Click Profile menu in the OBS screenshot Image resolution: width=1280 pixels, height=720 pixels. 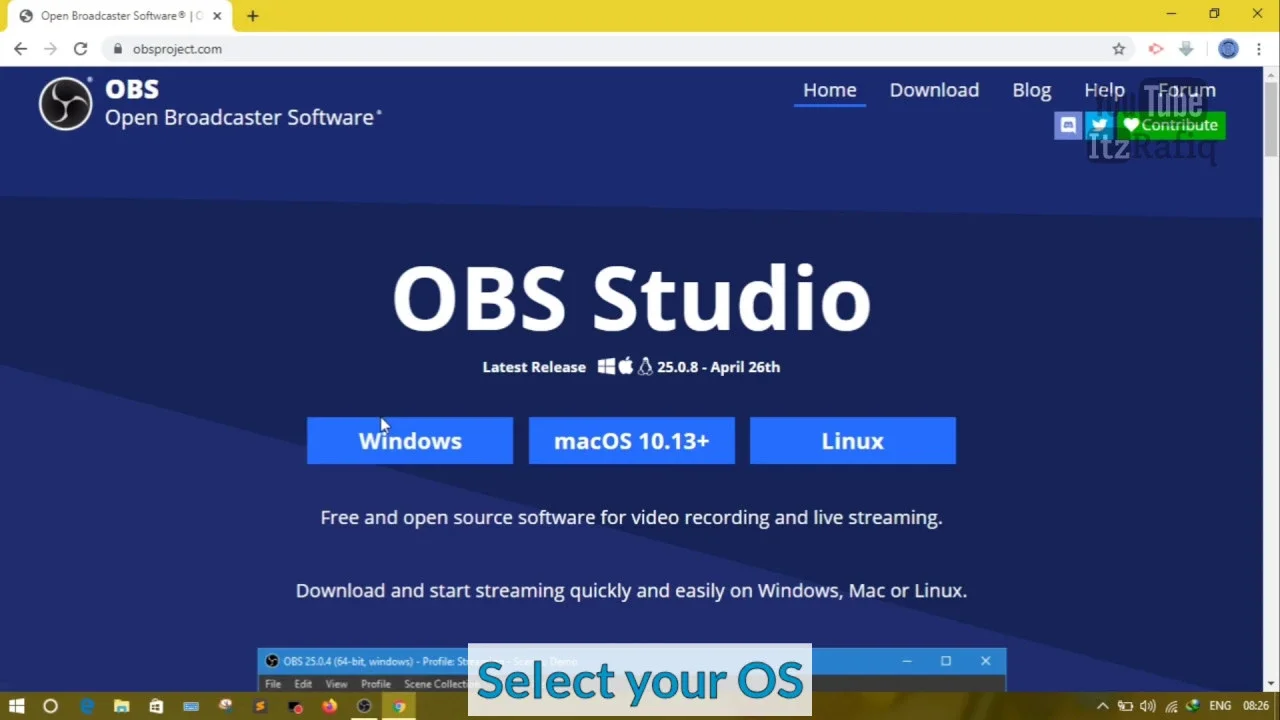376,684
